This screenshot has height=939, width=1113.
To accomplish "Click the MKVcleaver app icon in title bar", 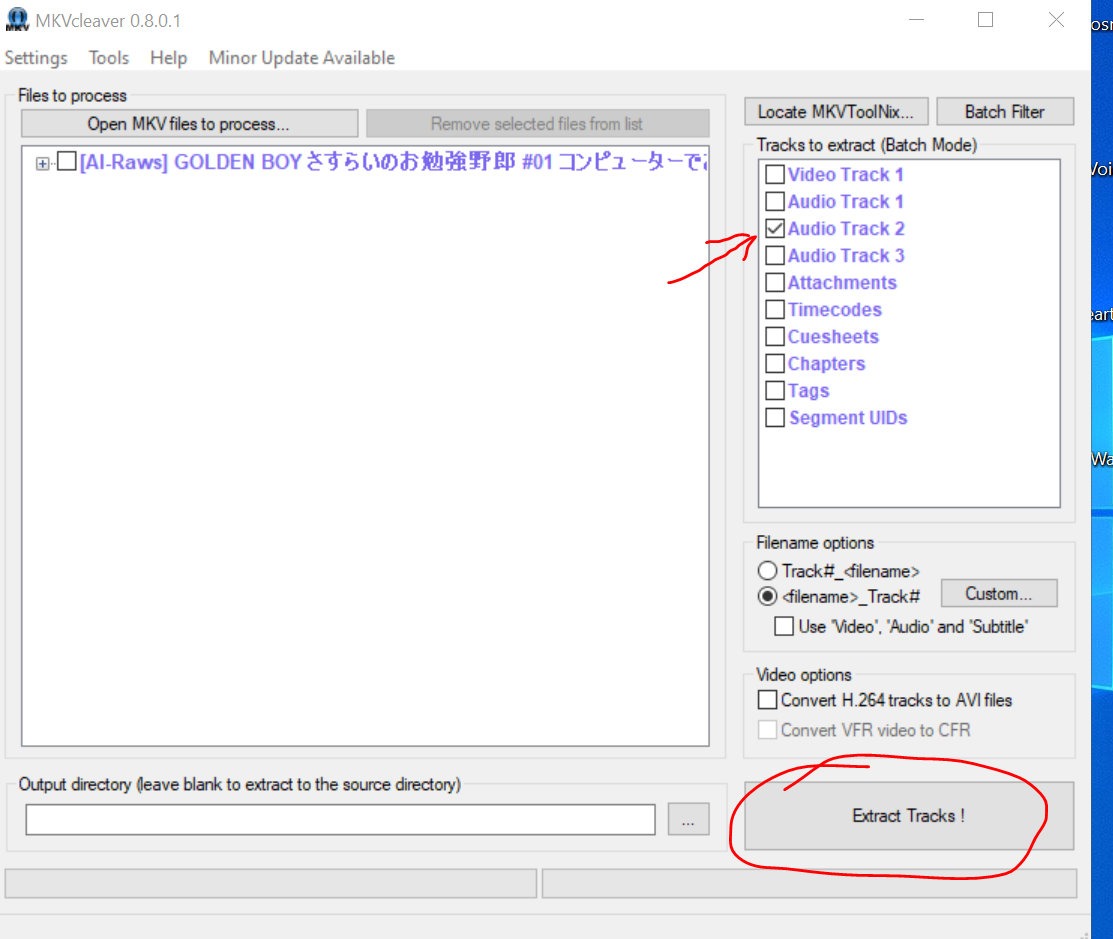I will (17, 20).
